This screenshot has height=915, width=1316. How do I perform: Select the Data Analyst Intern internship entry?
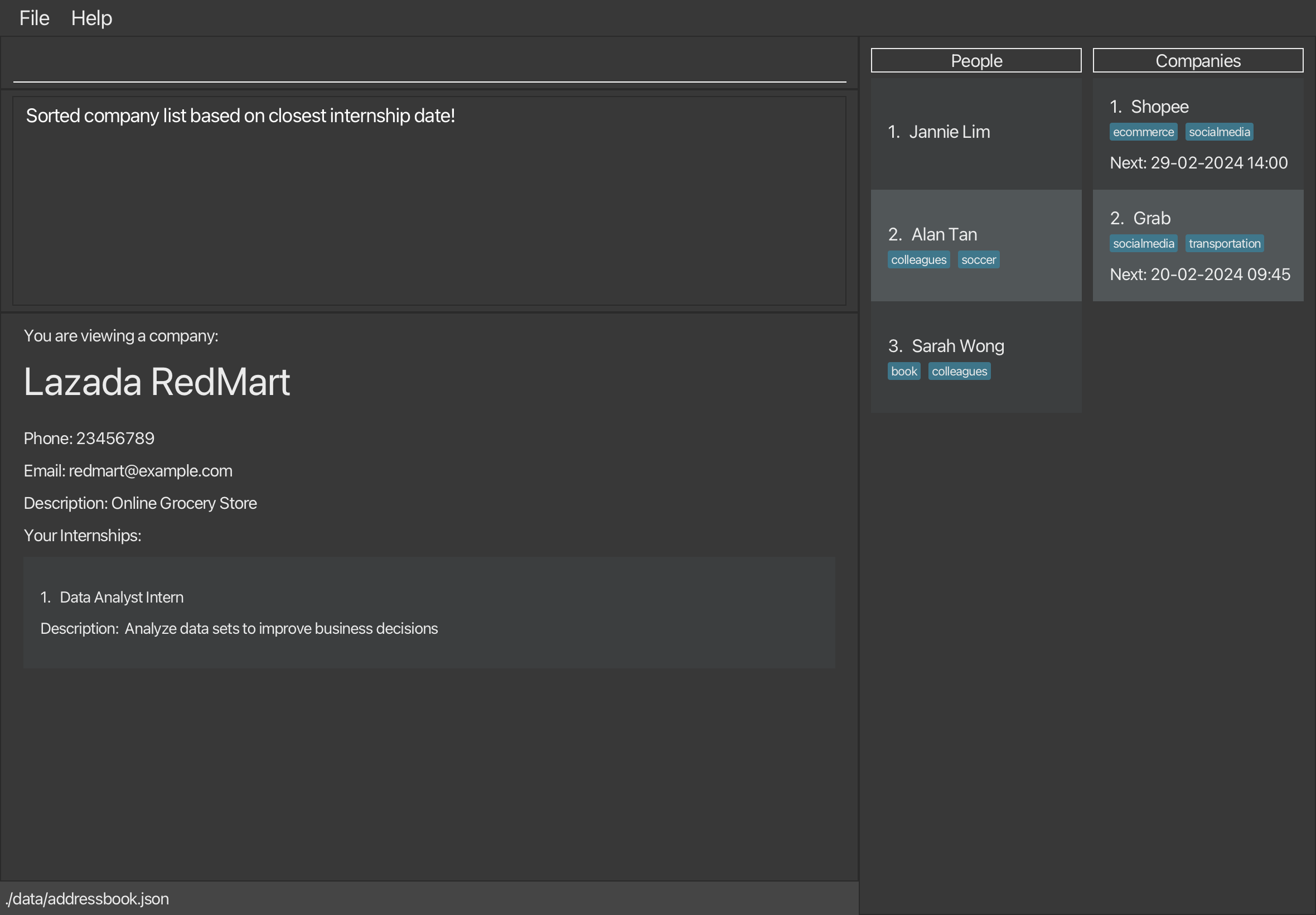point(429,612)
